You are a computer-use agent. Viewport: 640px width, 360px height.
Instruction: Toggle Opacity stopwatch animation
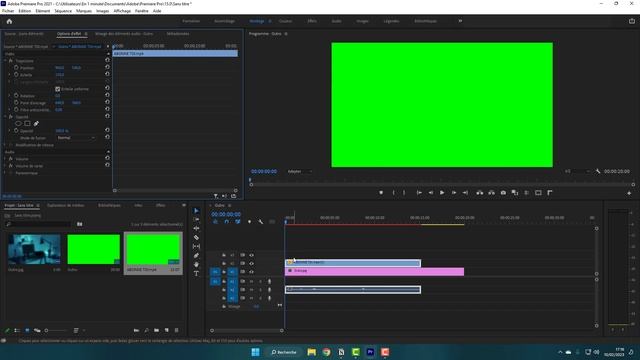tap(16, 131)
